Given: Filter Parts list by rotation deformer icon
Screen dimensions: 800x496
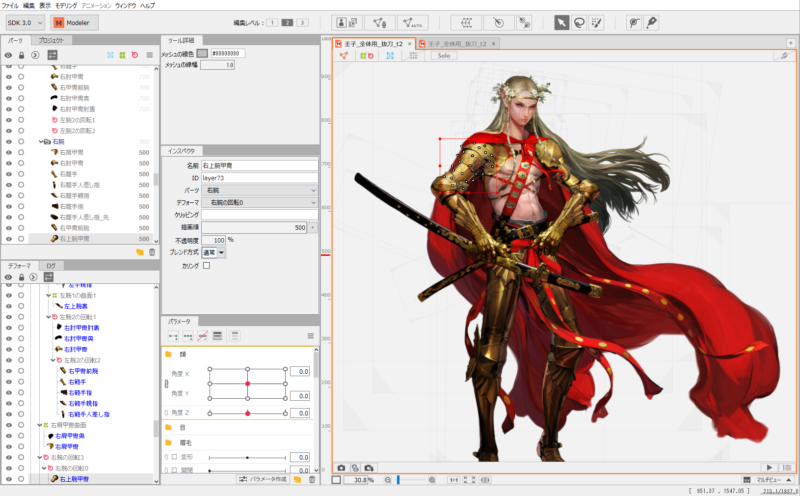Looking at the screenshot, I should 135,55.
